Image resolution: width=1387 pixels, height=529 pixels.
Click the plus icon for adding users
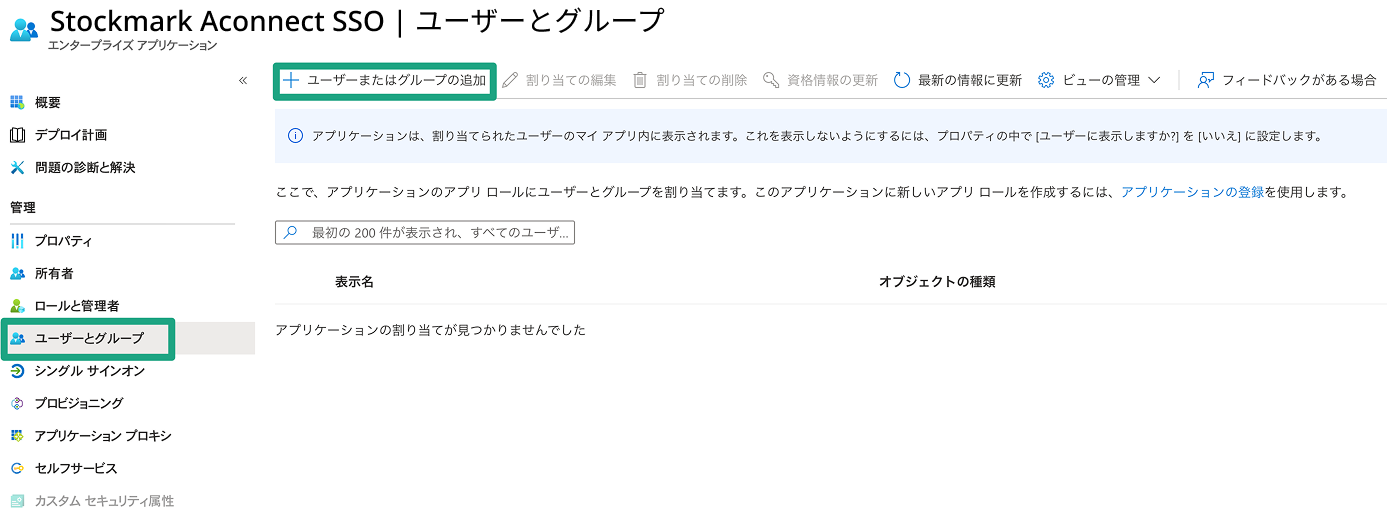(x=291, y=80)
